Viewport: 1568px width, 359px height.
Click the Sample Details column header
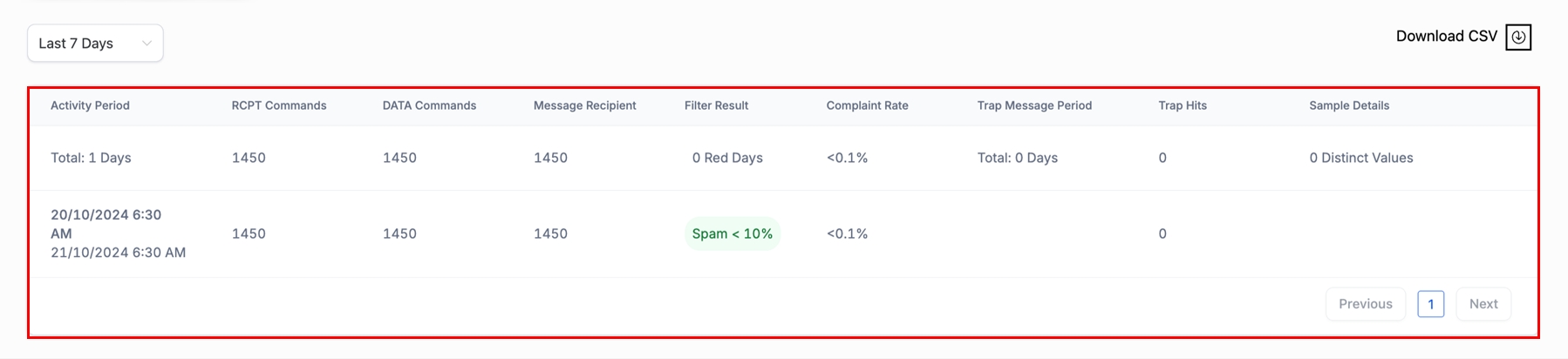(x=1349, y=105)
